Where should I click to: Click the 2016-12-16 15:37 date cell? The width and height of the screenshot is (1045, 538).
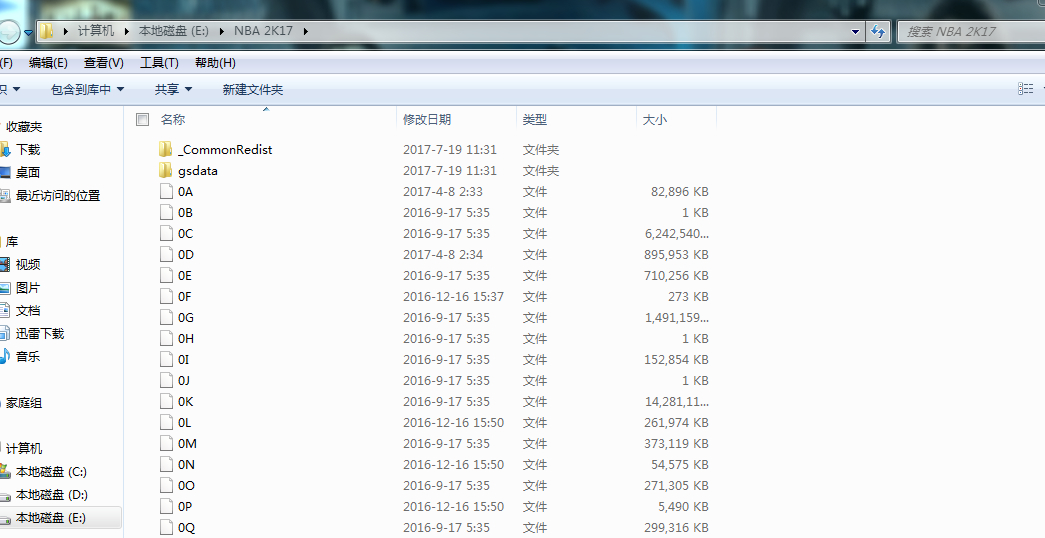coord(453,297)
